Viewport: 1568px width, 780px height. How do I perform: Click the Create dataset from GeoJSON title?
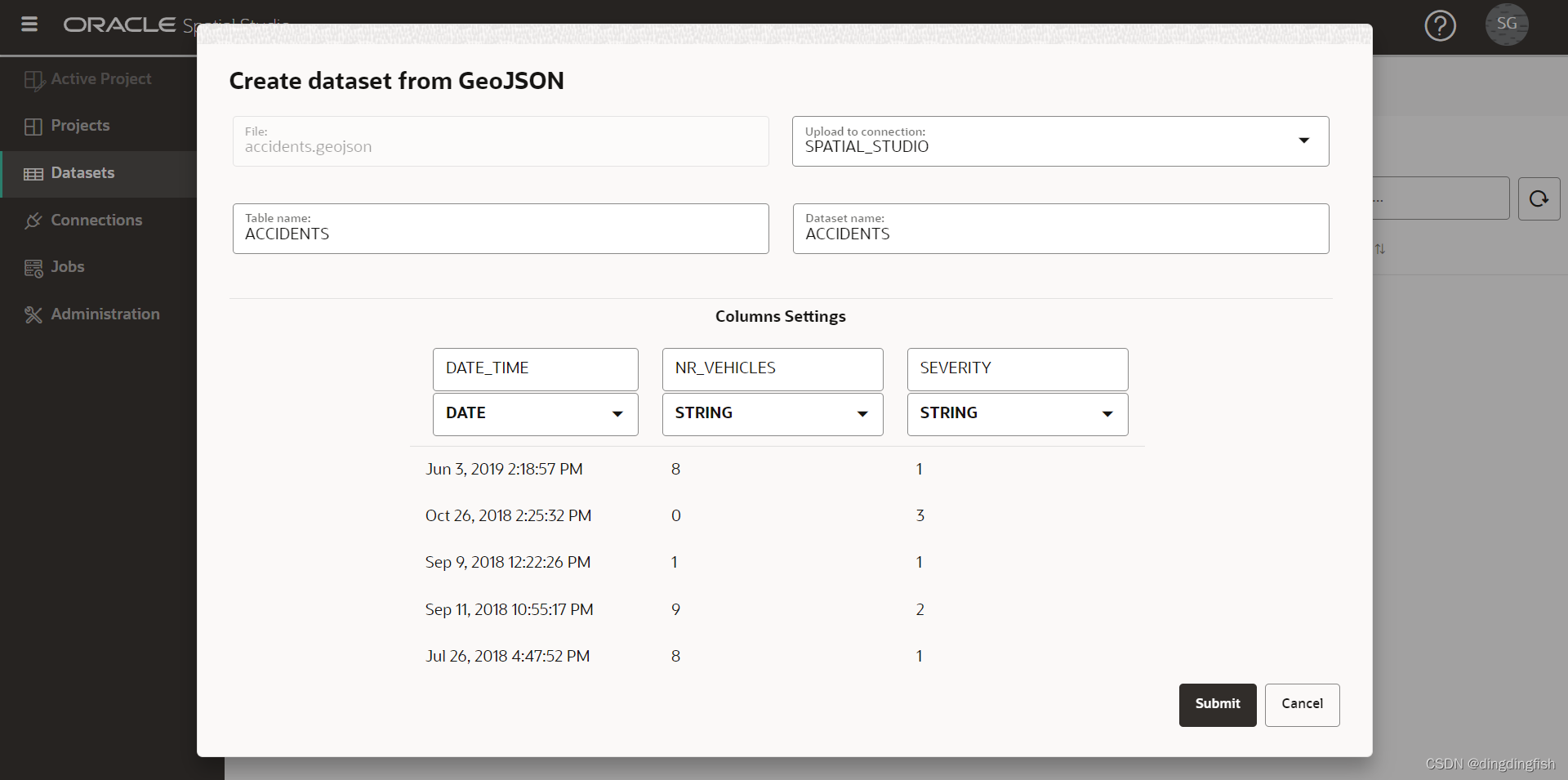point(396,81)
